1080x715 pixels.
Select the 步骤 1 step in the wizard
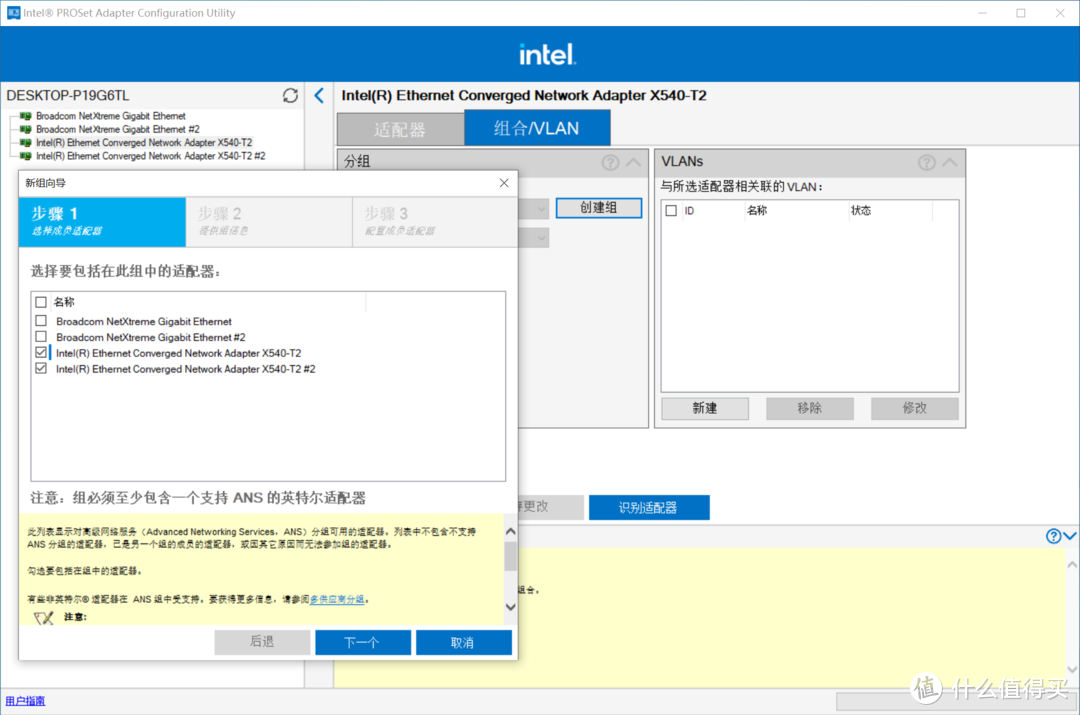(102, 220)
